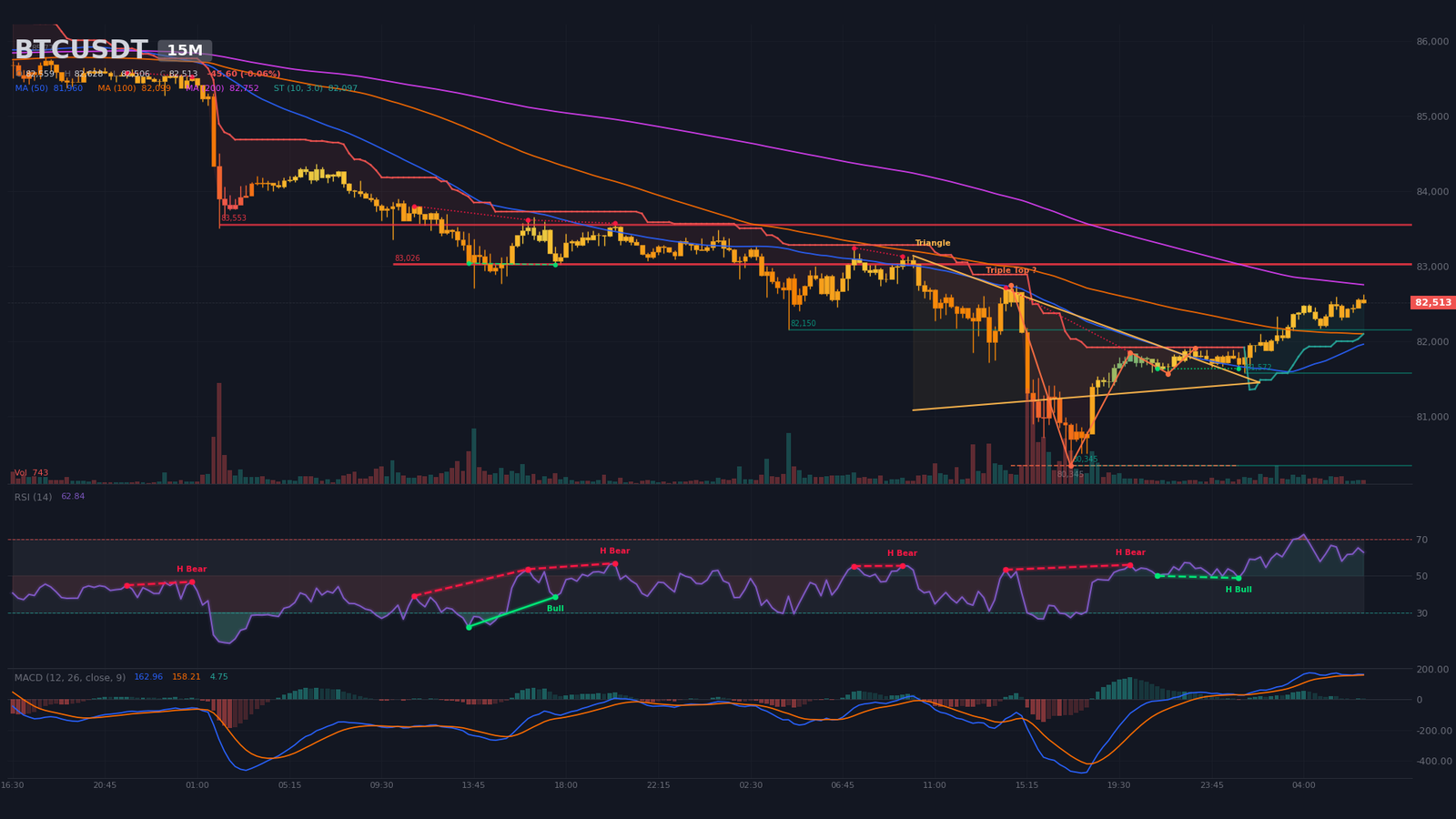The image size is (1456, 819).
Task: Click the green Bull label in RSI panel
Action: coord(555,609)
